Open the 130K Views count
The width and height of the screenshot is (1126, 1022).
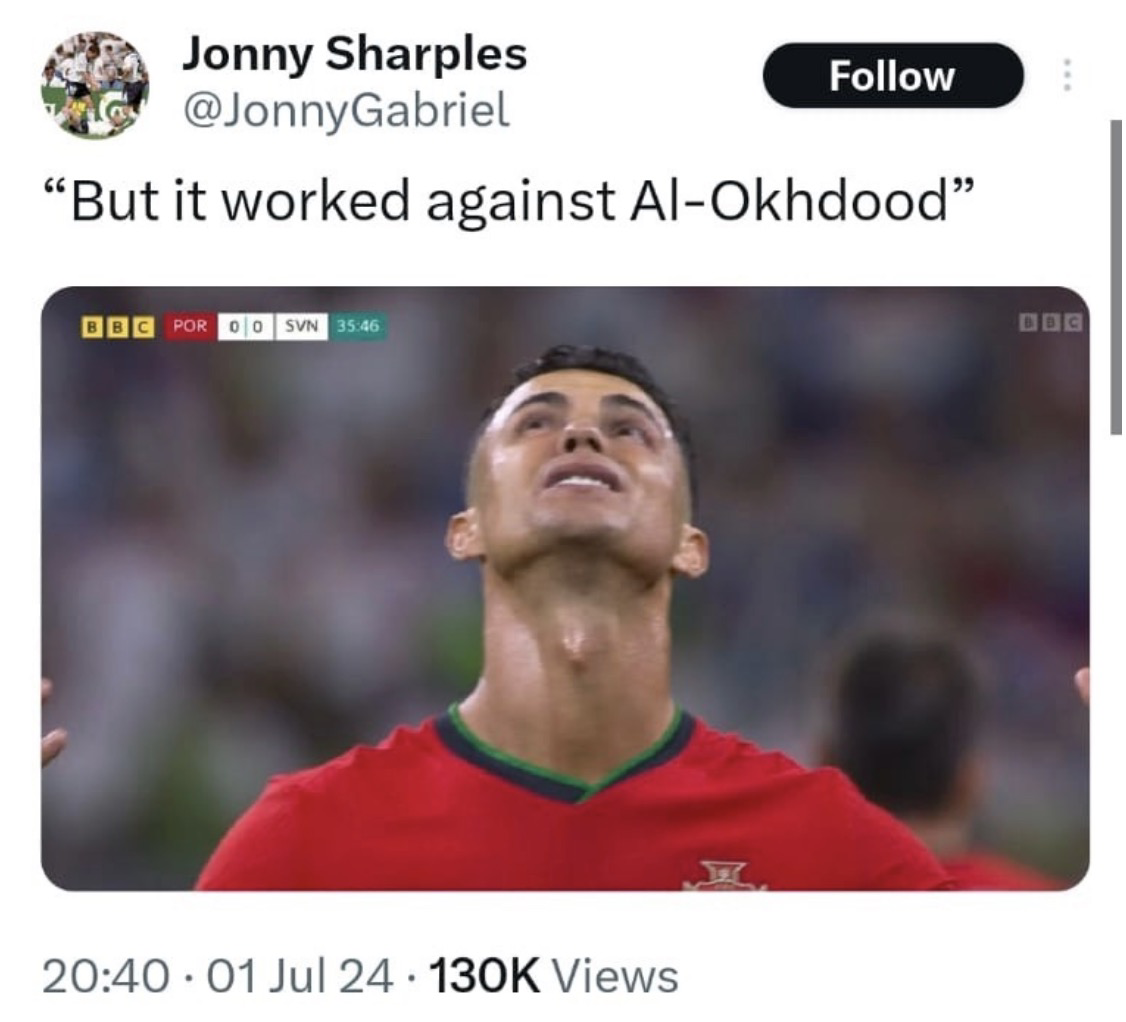tap(553, 976)
